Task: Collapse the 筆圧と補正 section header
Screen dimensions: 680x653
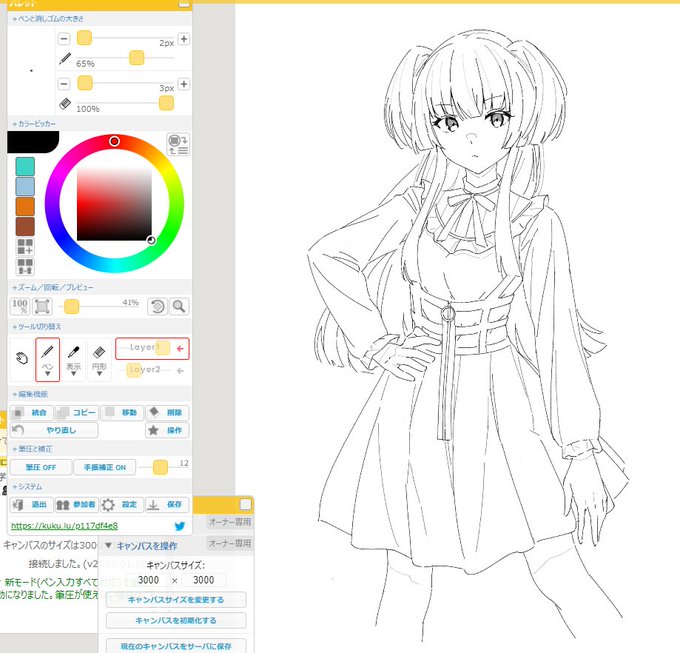Action: pyautogui.click(x=33, y=449)
